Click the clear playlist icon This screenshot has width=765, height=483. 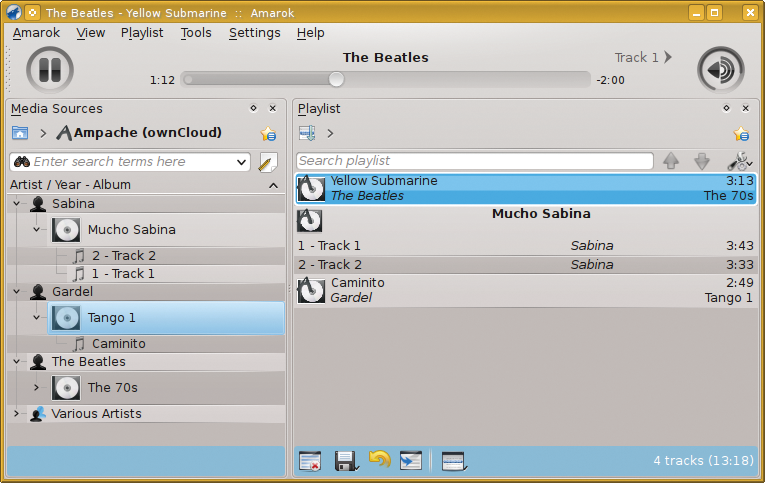[x=310, y=461]
